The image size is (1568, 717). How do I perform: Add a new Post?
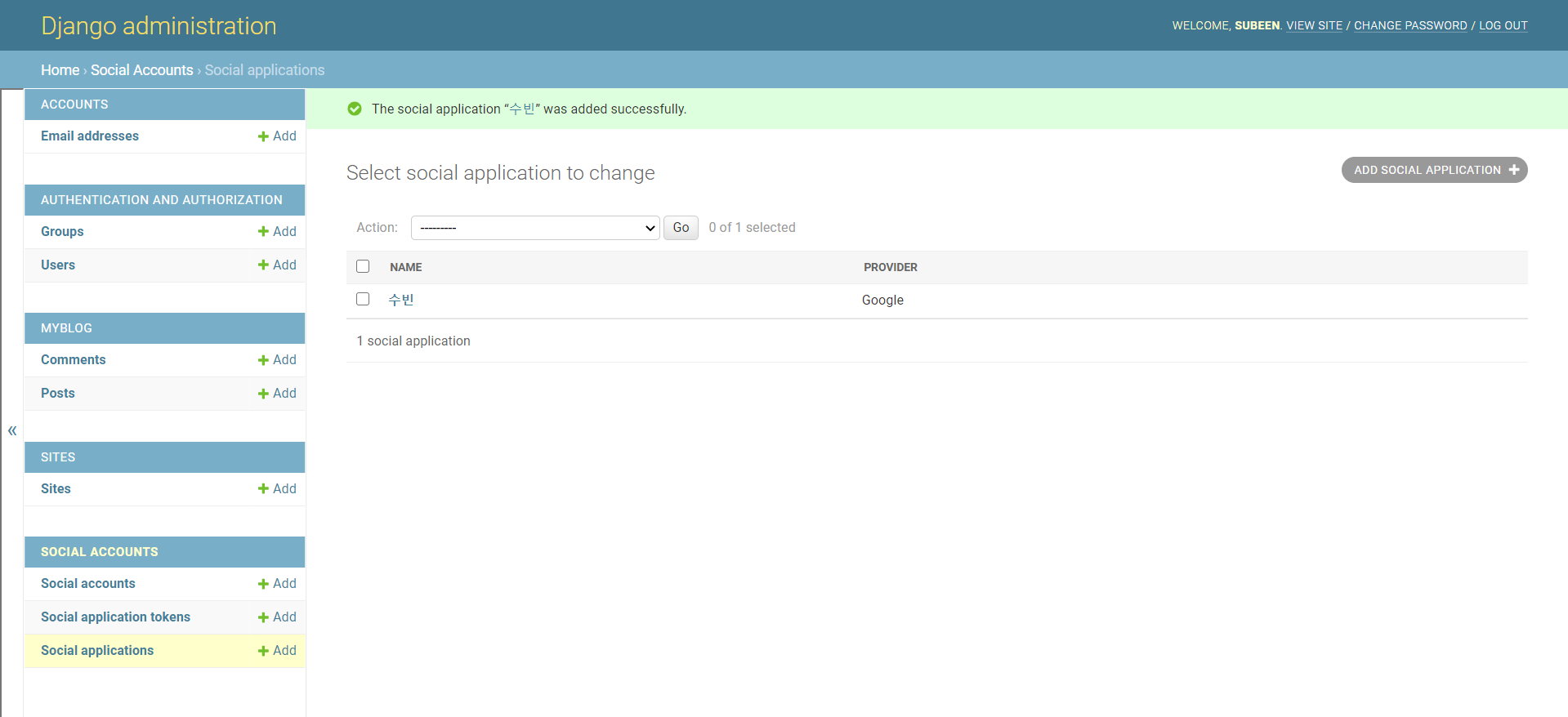(x=277, y=394)
